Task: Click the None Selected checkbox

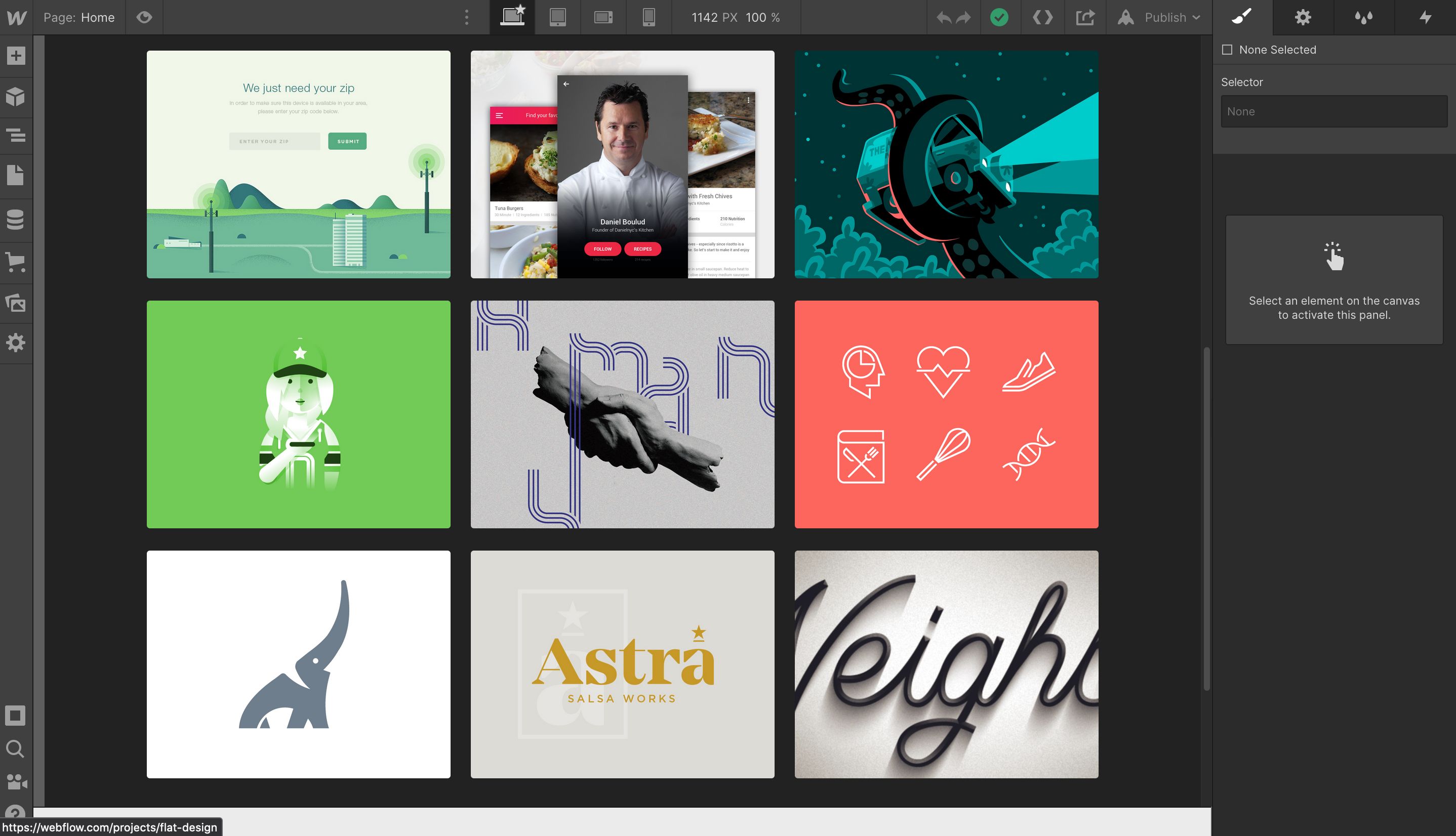Action: (x=1227, y=50)
